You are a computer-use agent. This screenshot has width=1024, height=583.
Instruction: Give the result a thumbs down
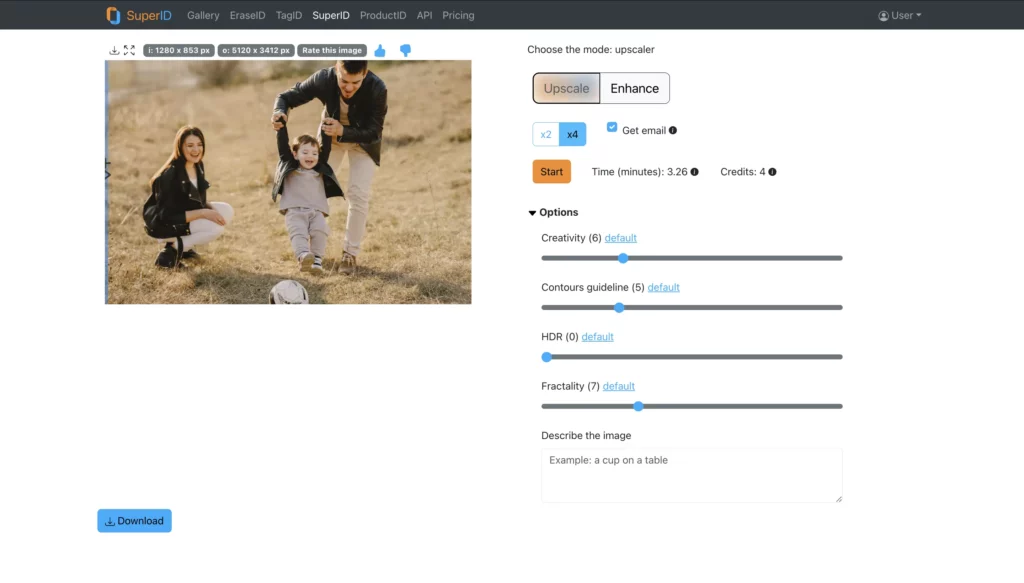click(x=404, y=49)
